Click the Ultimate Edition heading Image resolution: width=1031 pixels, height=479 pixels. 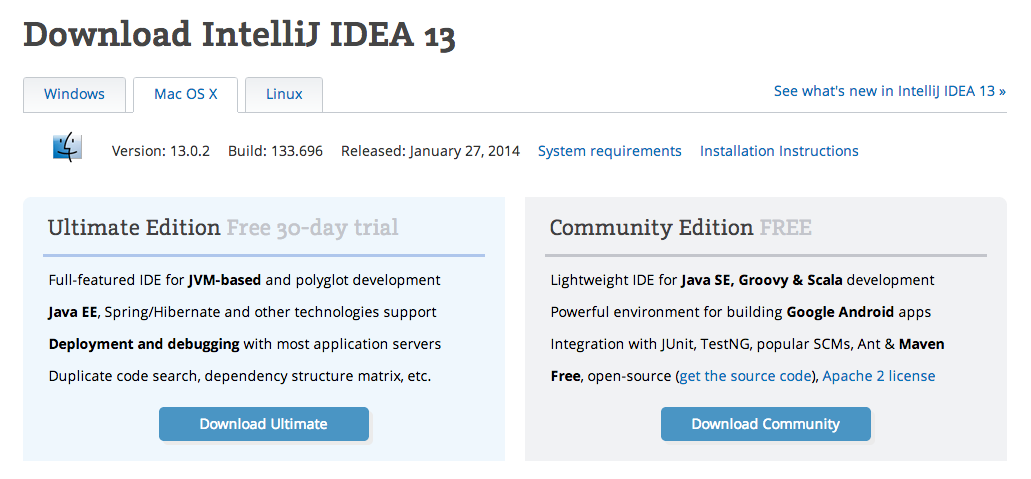133,228
